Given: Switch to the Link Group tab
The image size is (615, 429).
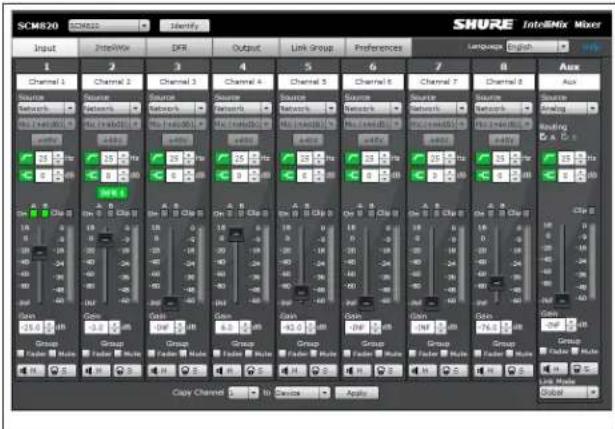Looking at the screenshot, I should point(312,48).
